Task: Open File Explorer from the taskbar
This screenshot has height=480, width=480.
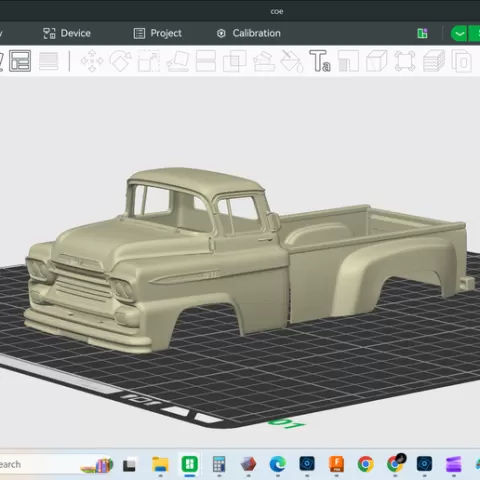Action: click(160, 465)
